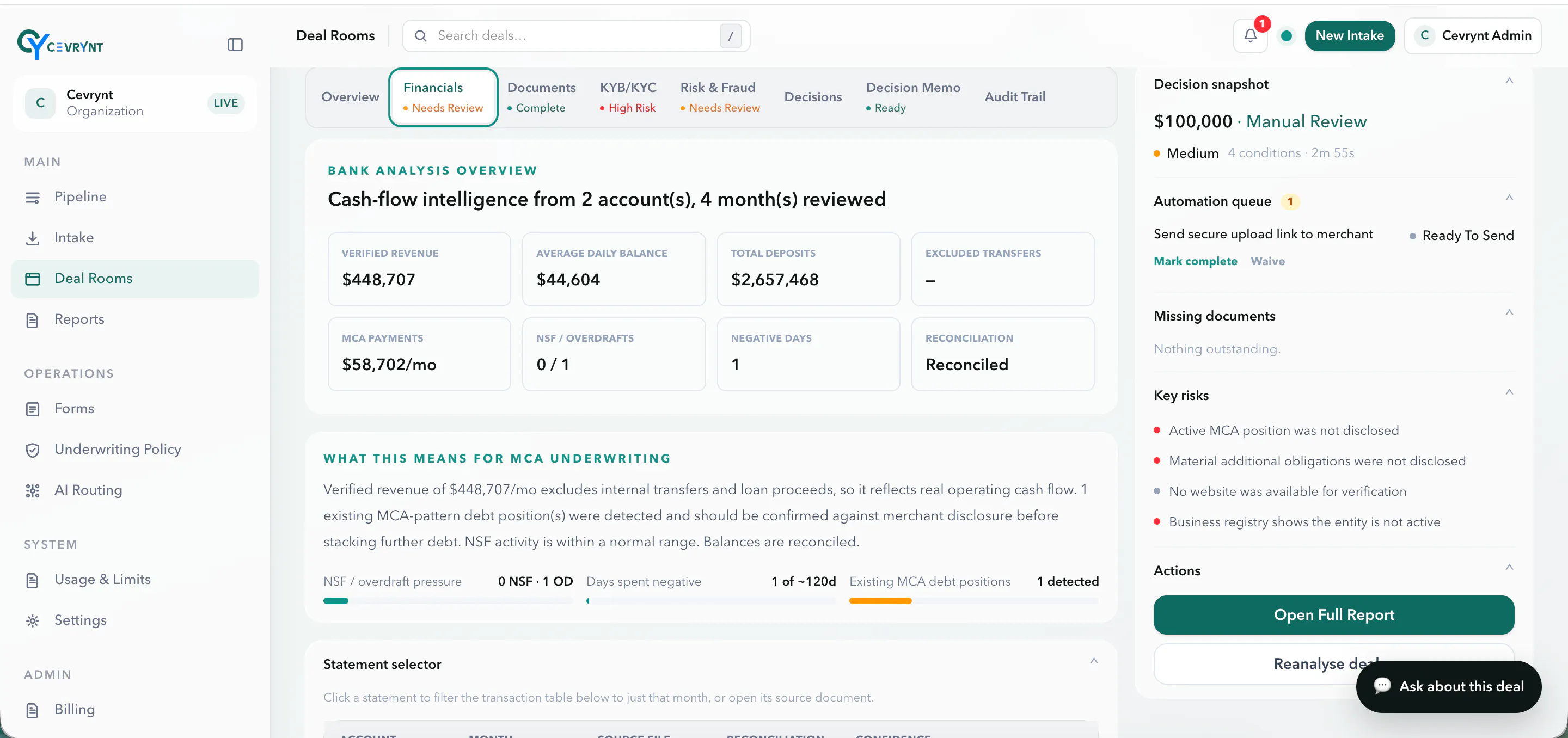The height and width of the screenshot is (738, 1568).
Task: Collapse the Actions section
Action: [1509, 567]
